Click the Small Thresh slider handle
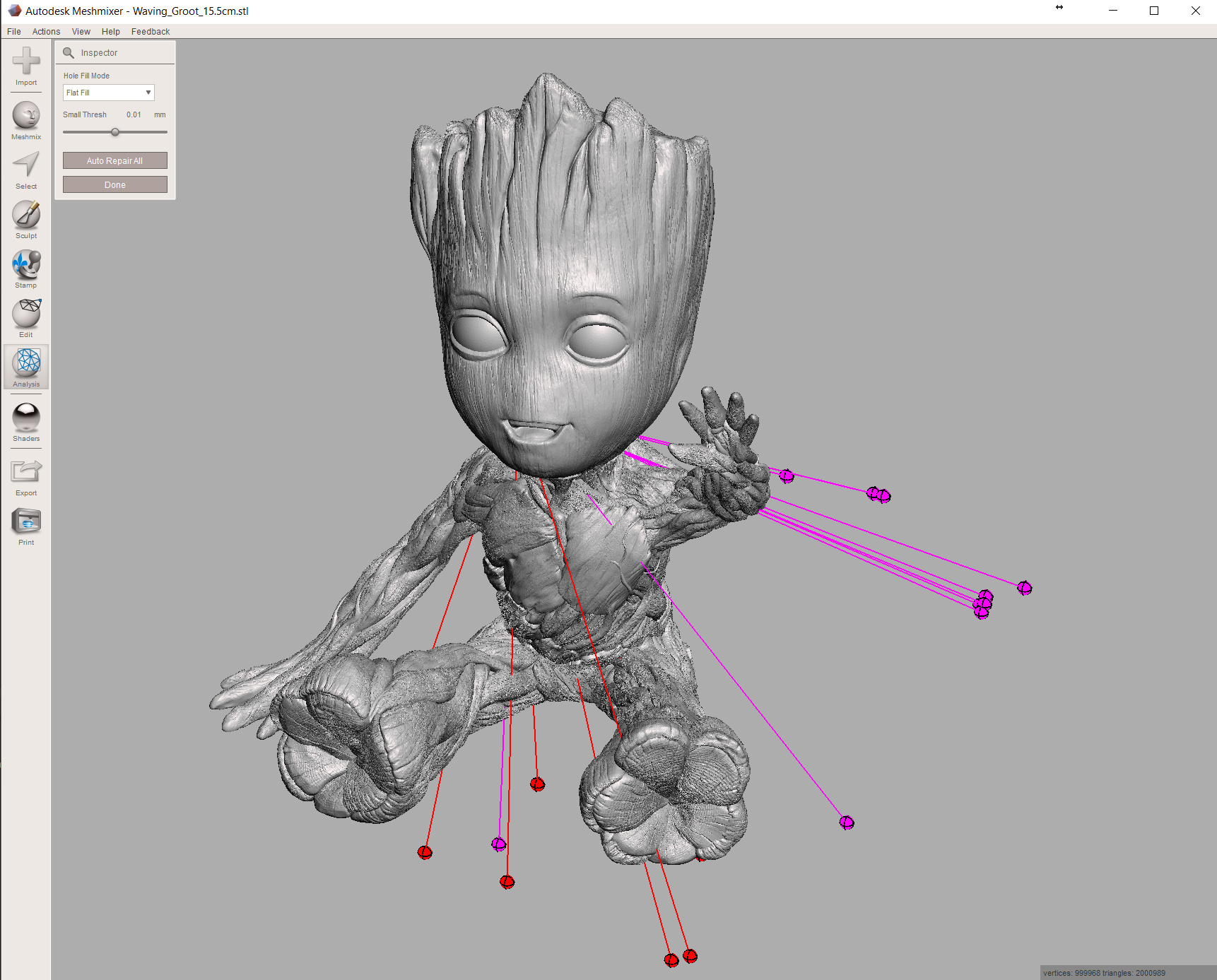The image size is (1217, 980). pos(115,132)
